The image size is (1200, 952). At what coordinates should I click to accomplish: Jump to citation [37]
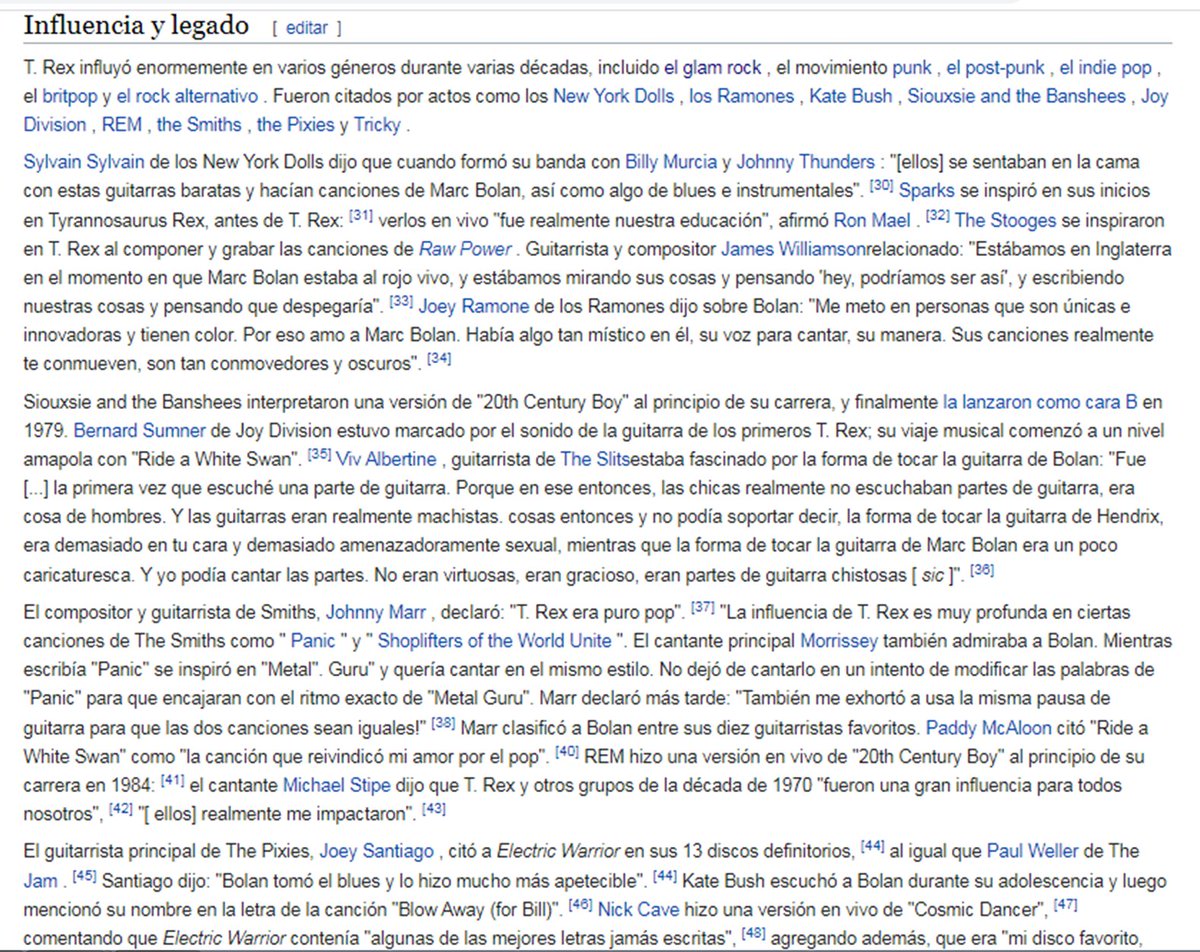pyautogui.click(x=705, y=606)
